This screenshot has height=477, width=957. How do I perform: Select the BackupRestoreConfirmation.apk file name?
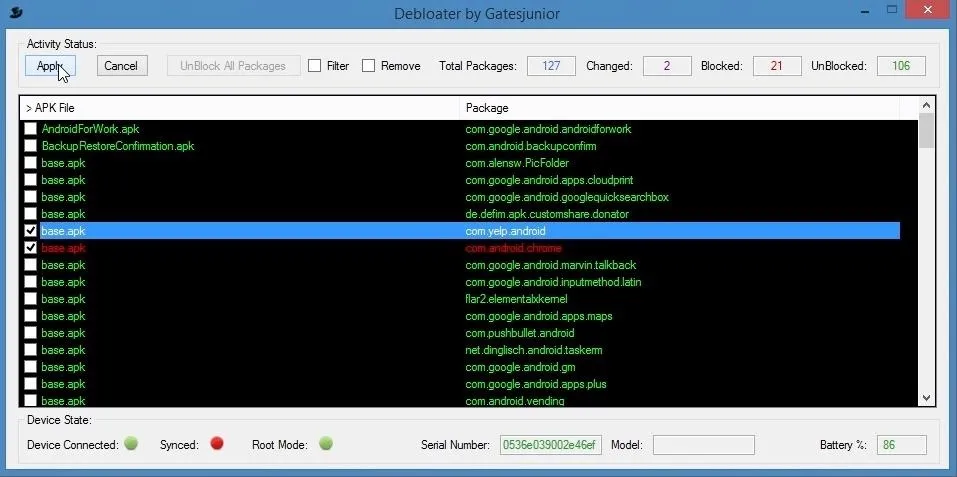(118, 146)
